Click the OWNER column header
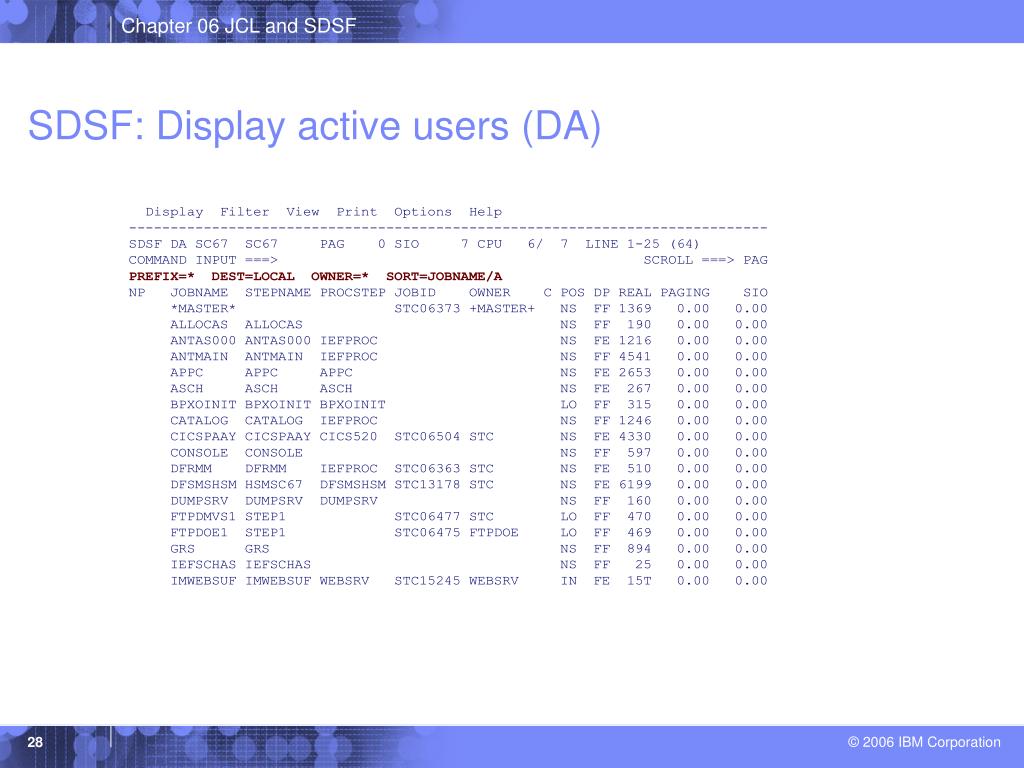Screen dimensions: 1024x768 [490, 293]
